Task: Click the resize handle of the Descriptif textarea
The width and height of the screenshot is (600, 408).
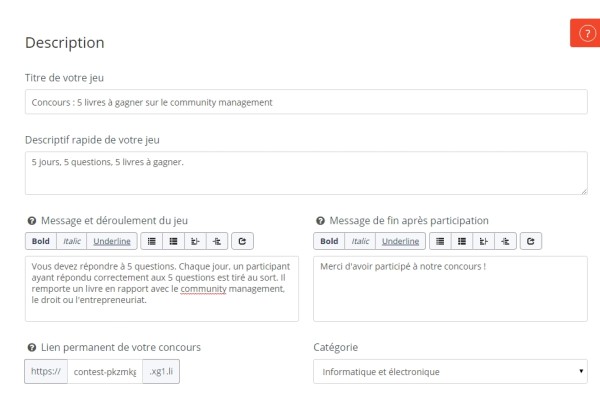Action: pyautogui.click(x=583, y=190)
